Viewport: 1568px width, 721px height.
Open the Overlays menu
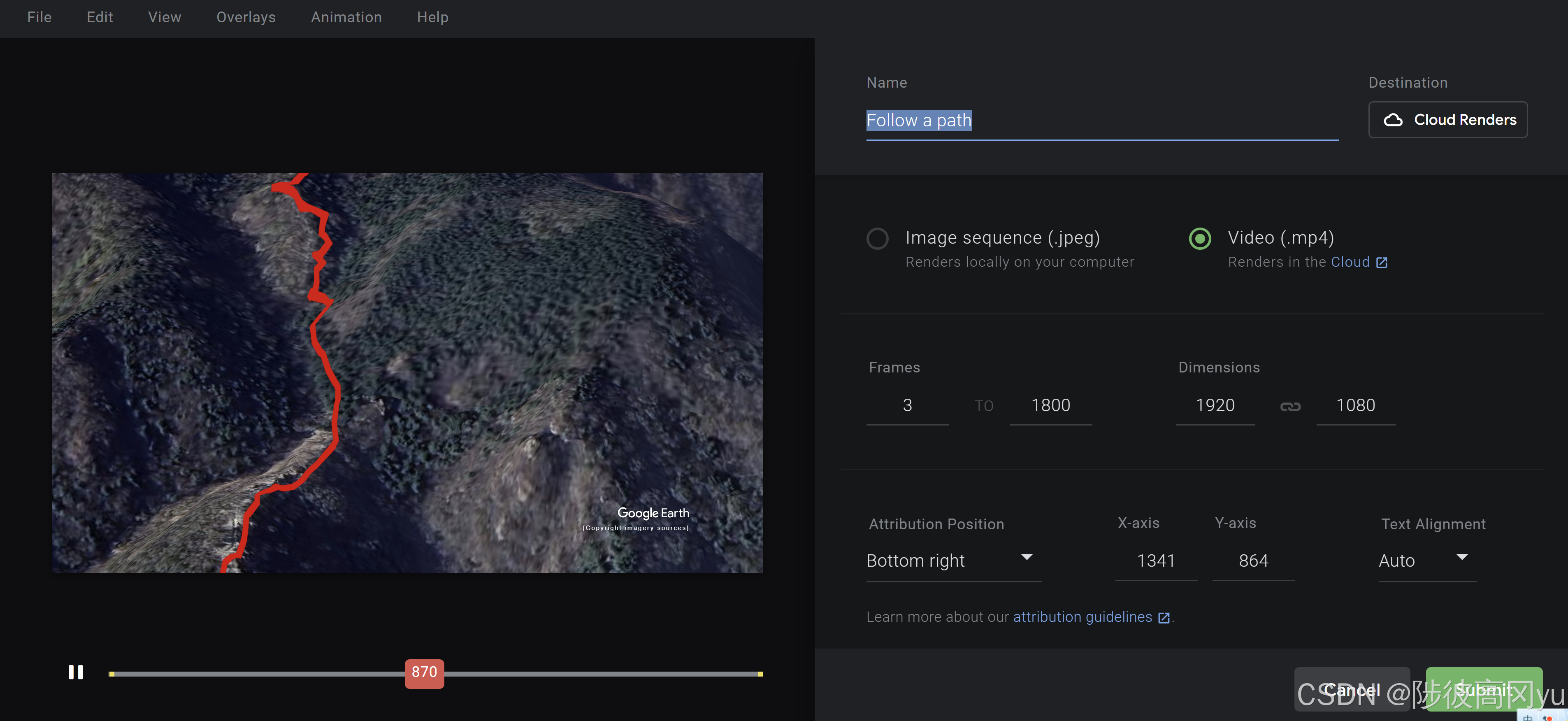pyautogui.click(x=246, y=17)
